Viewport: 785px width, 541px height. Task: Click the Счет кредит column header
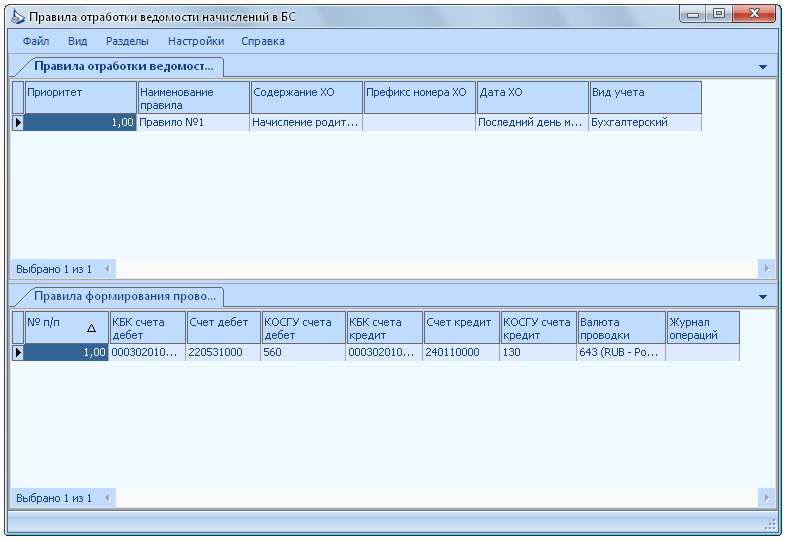coord(462,328)
